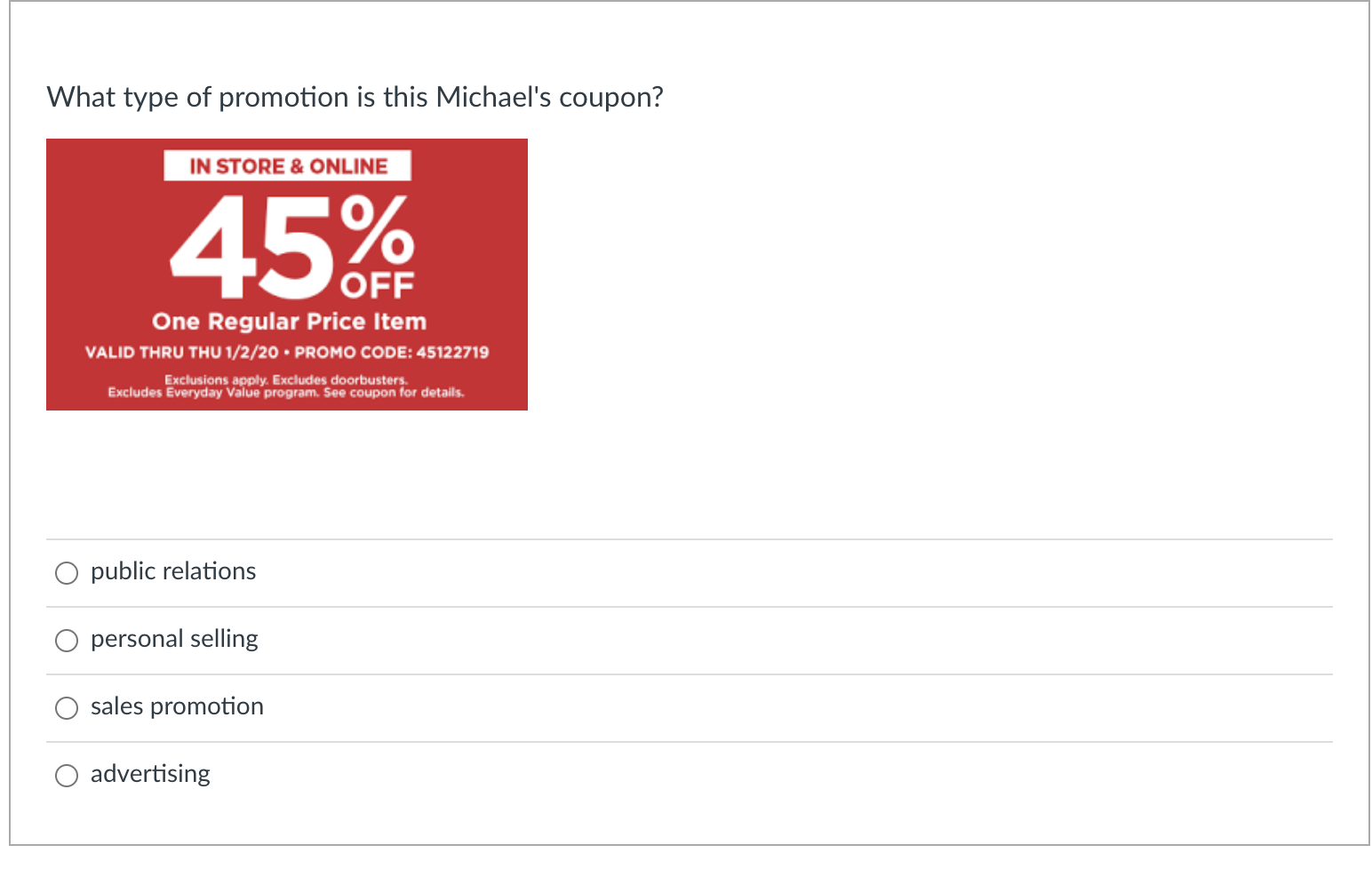This screenshot has width=1372, height=869.
Task: Click the percent symbol on the coupon
Action: pos(379,231)
